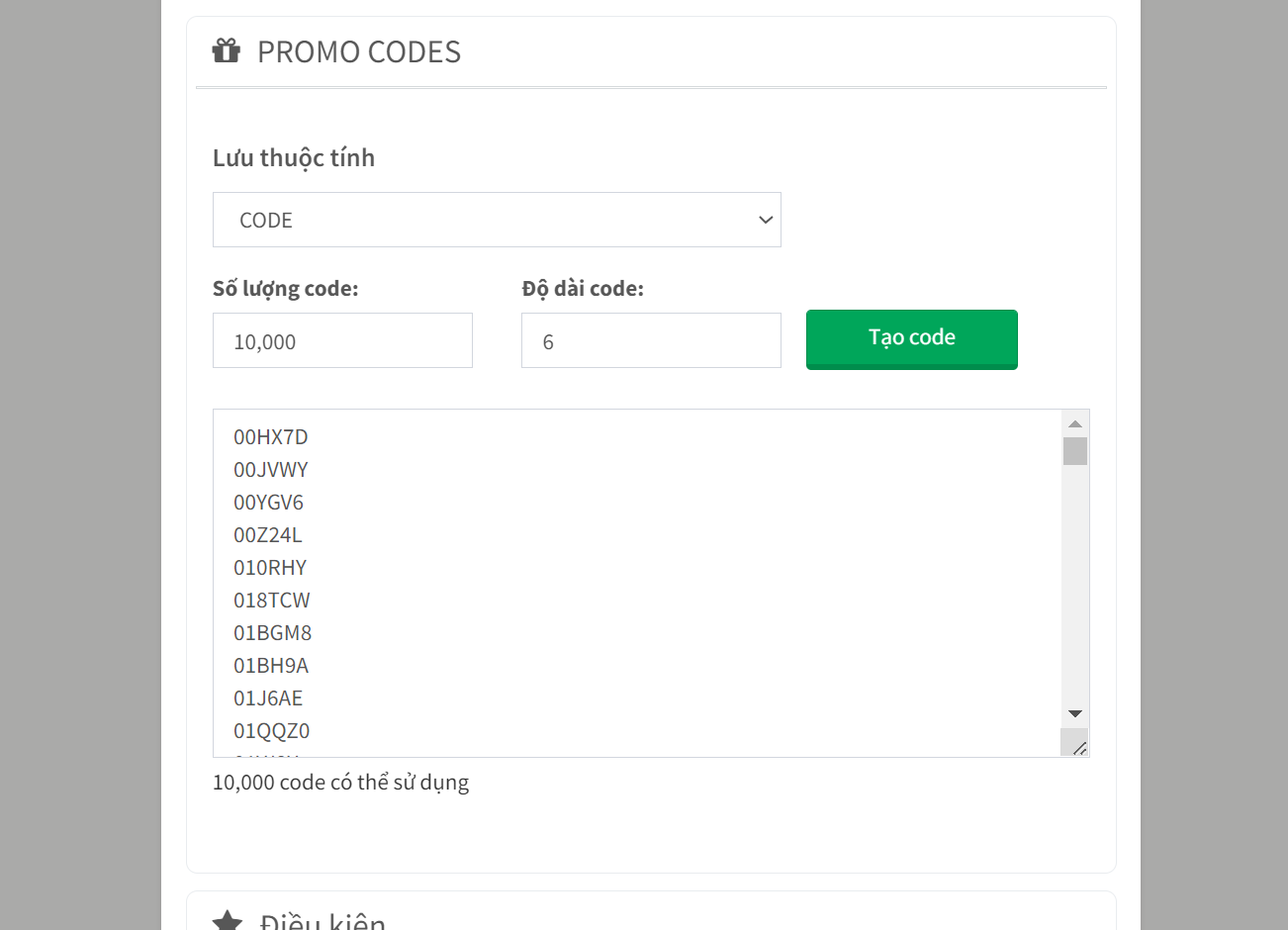
Task: Click the Lưu thuộc tính label
Action: click(294, 158)
